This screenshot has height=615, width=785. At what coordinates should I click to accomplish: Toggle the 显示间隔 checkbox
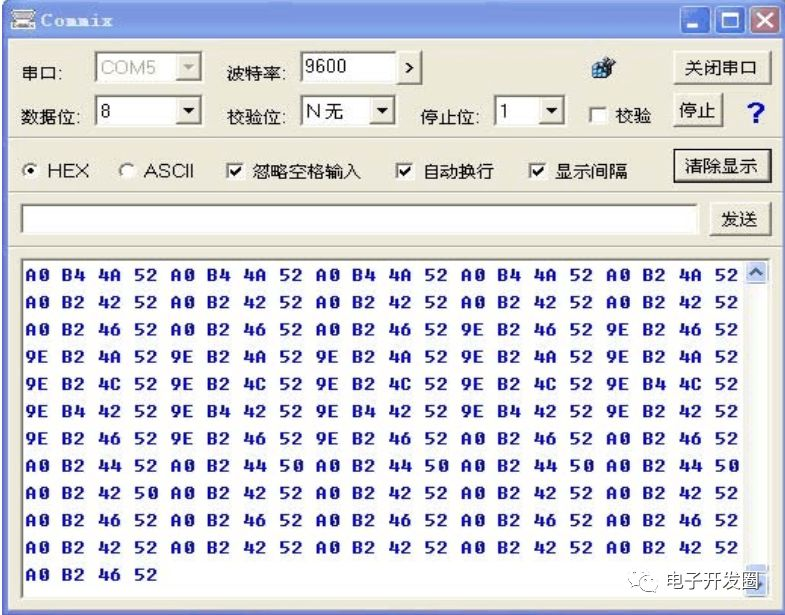(536, 171)
